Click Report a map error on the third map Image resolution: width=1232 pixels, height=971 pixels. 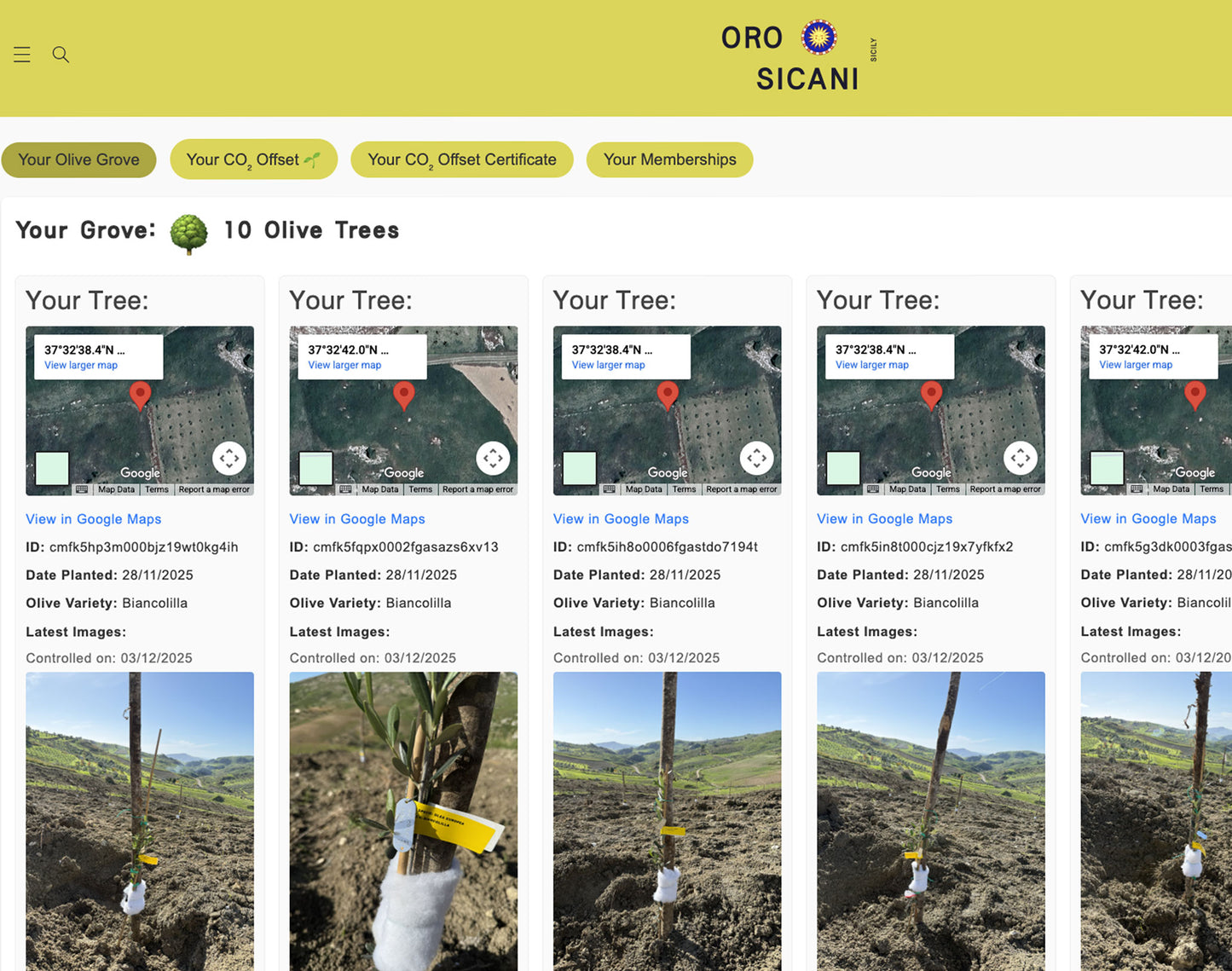[x=741, y=488]
